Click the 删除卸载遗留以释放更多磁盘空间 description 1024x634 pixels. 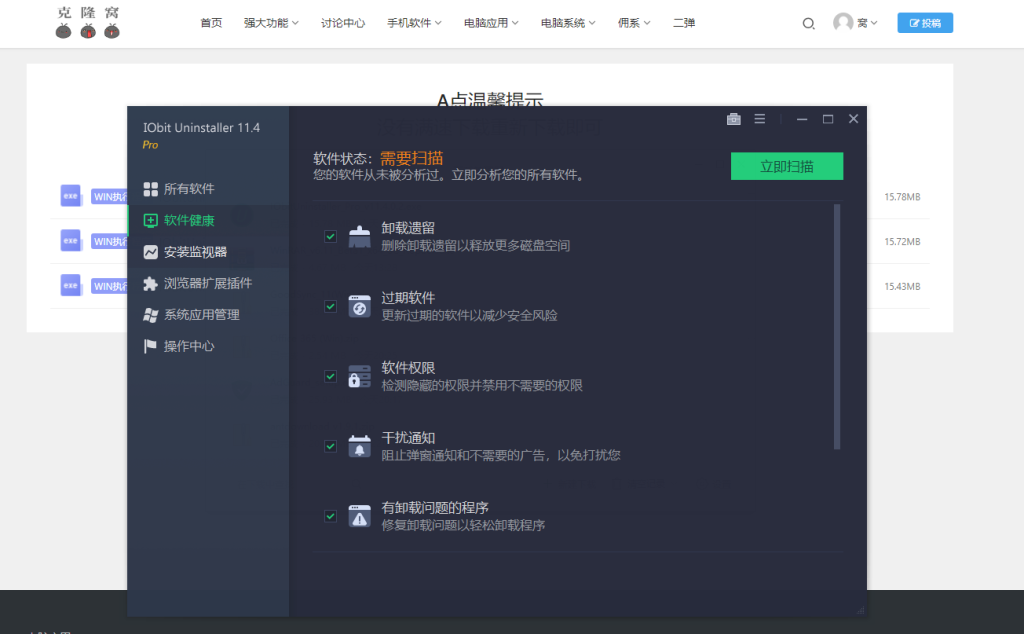(475, 246)
